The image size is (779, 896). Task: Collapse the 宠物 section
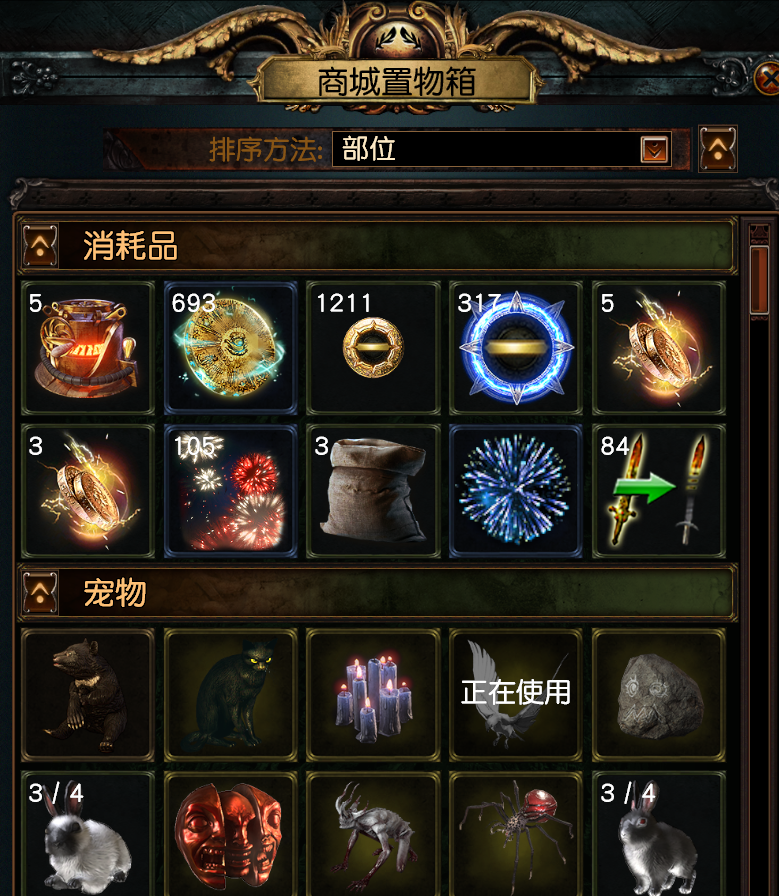point(40,593)
